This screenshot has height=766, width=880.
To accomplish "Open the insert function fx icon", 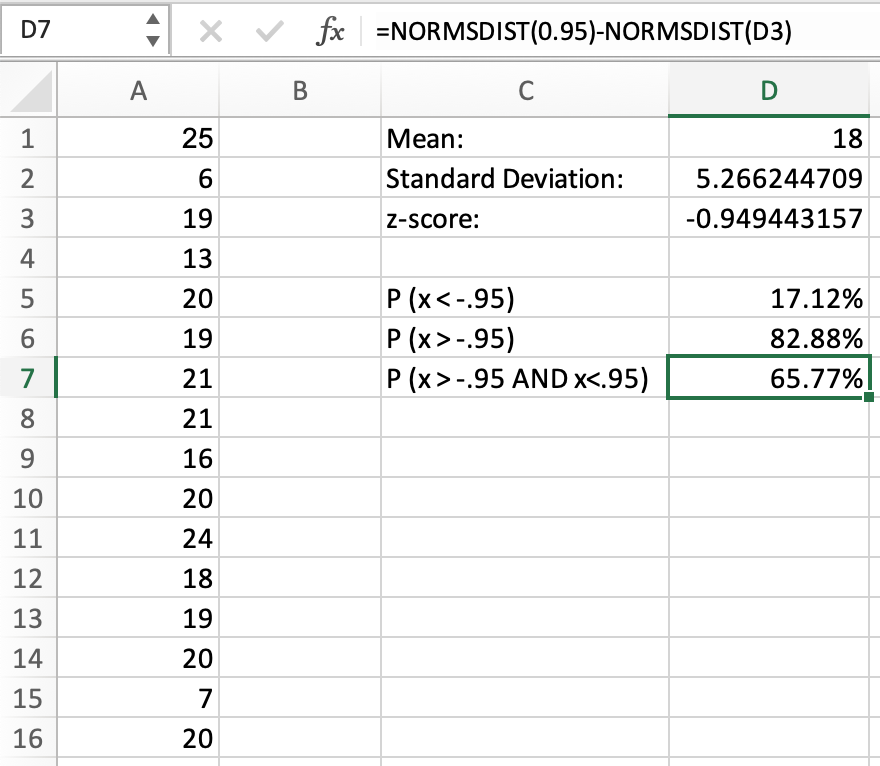I will click(x=329, y=32).
